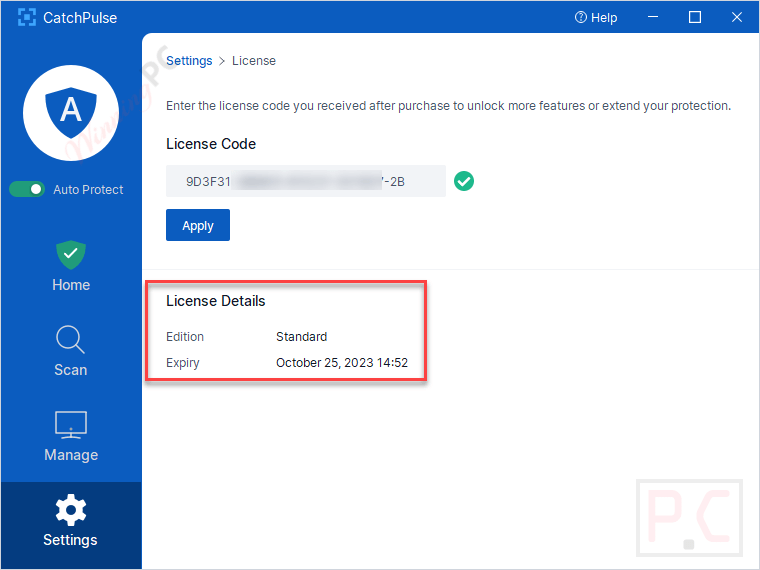Click the blue shield A protection badge

coord(71,113)
